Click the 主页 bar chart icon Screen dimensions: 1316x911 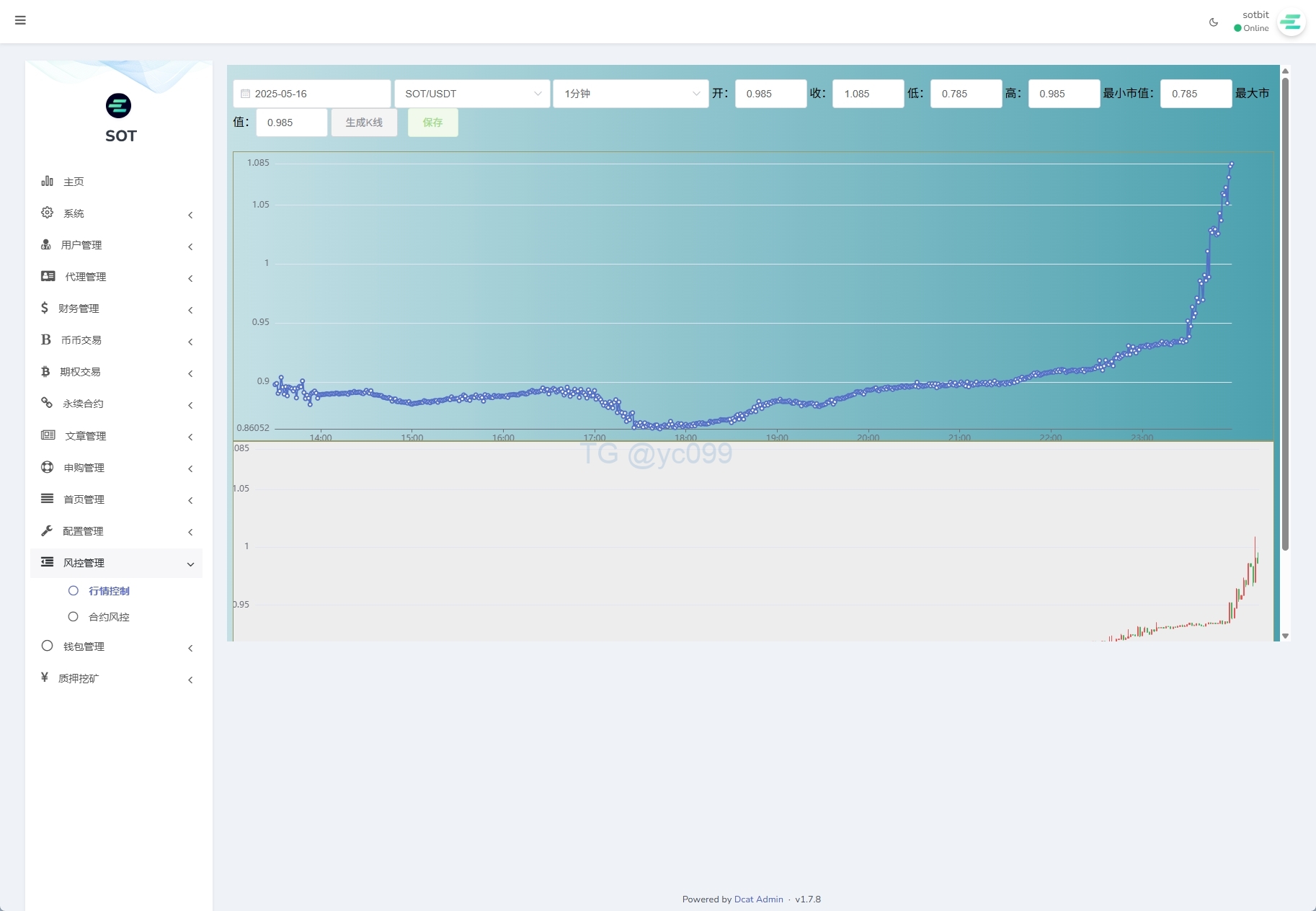pyautogui.click(x=47, y=181)
